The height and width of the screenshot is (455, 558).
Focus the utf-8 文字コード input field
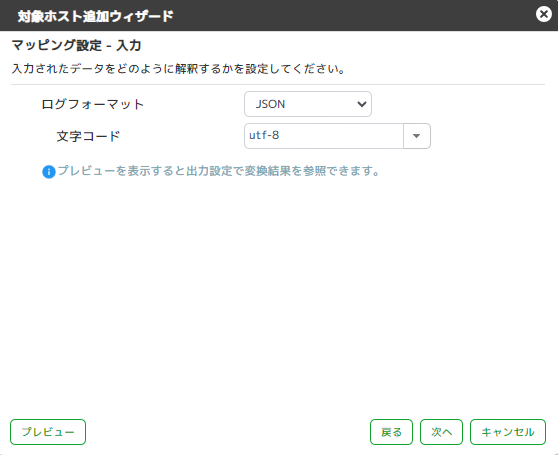point(323,136)
